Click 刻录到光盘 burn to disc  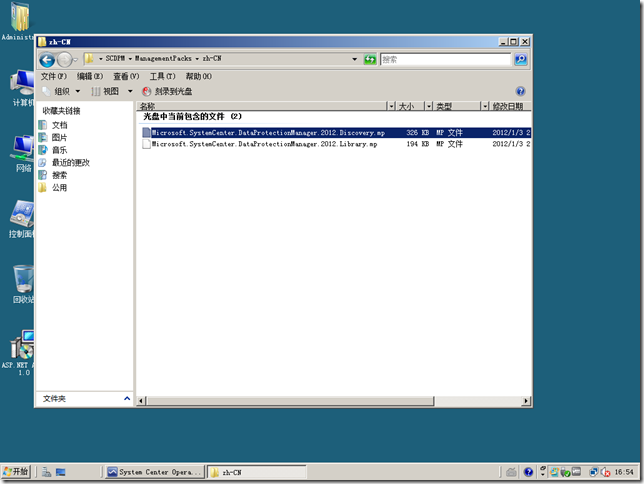point(168,91)
